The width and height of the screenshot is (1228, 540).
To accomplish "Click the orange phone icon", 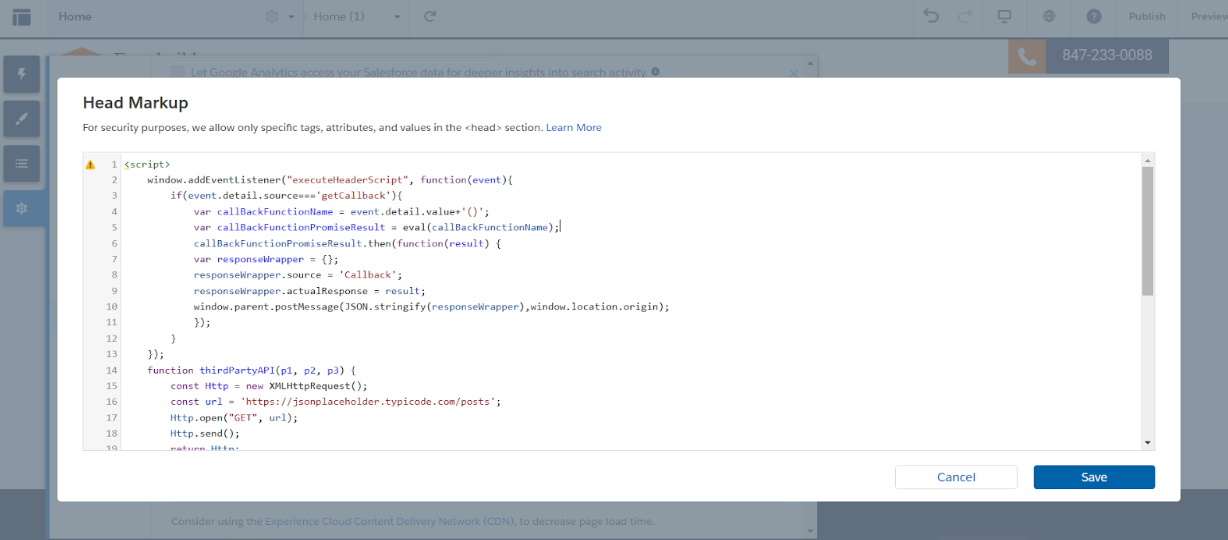I will (1026, 56).
